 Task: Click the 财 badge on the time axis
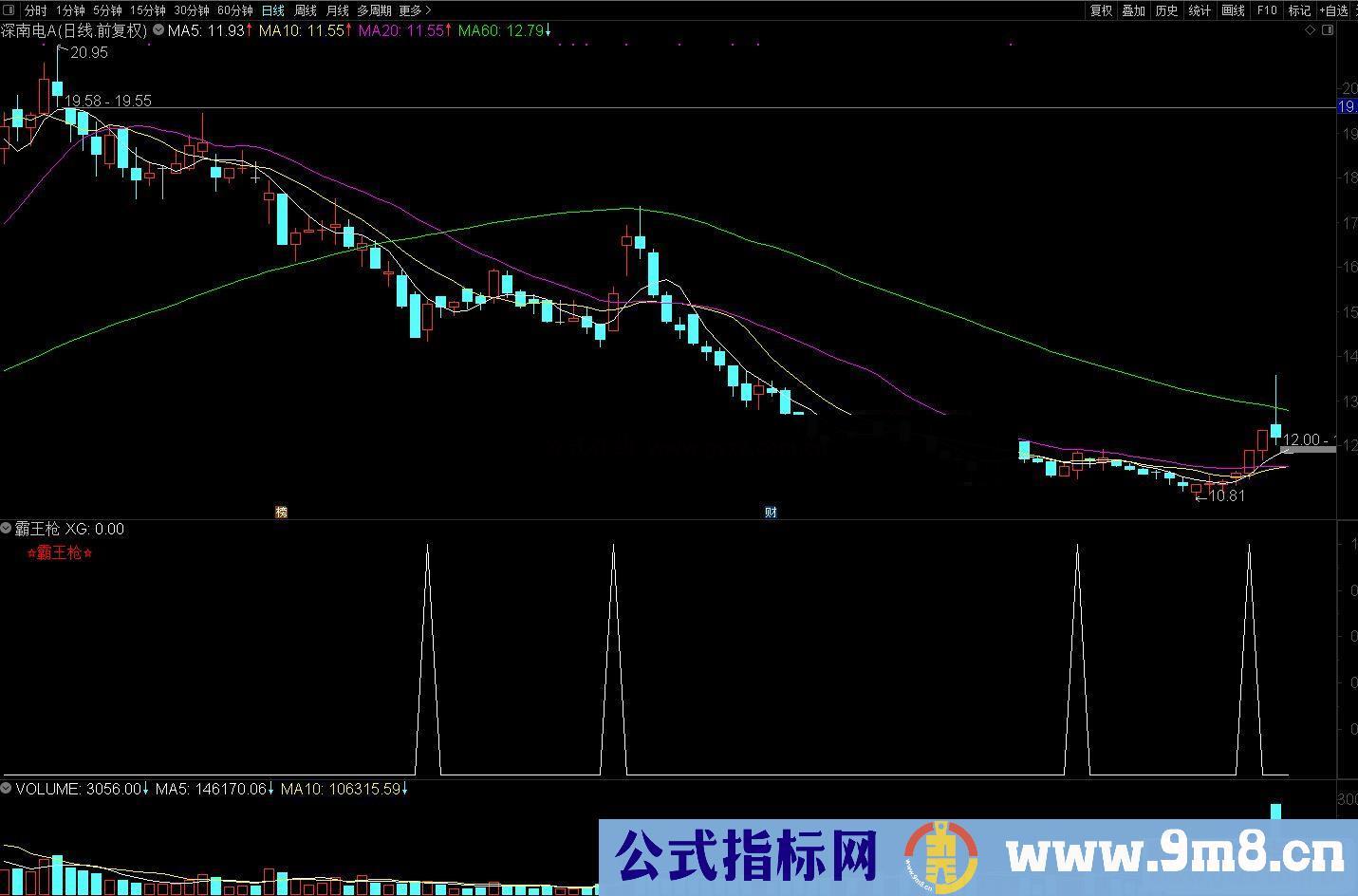pyautogui.click(x=771, y=513)
